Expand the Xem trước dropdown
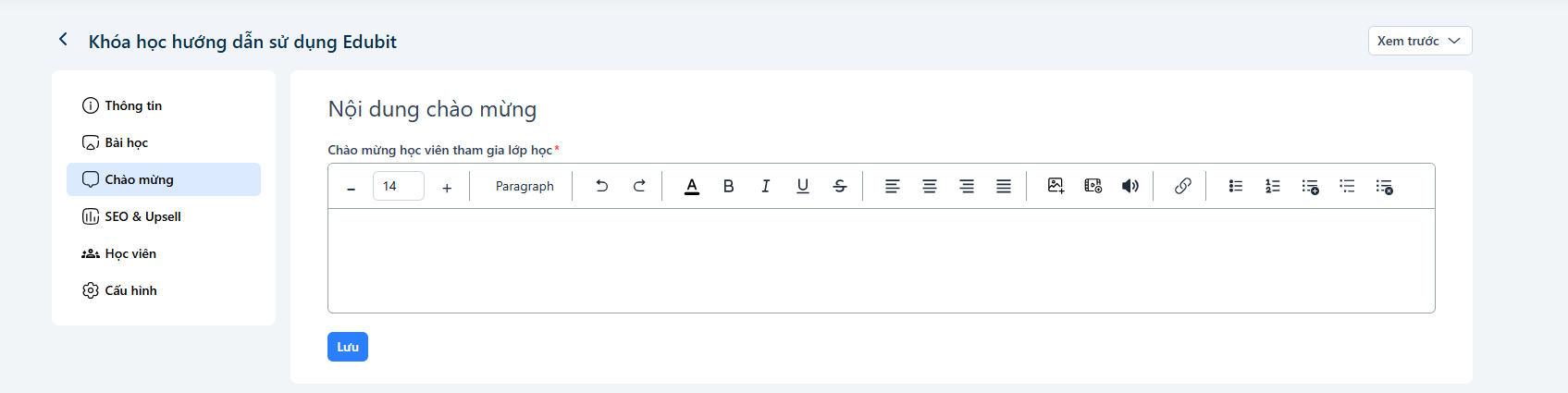The image size is (1568, 393). point(1420,41)
